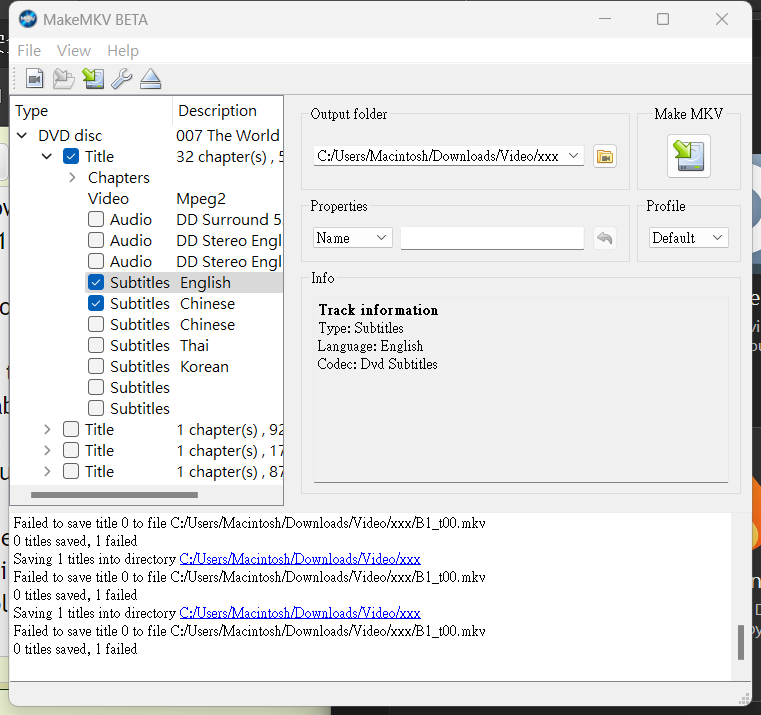
Task: Check the Thai Subtitles checkbox
Action: point(96,345)
